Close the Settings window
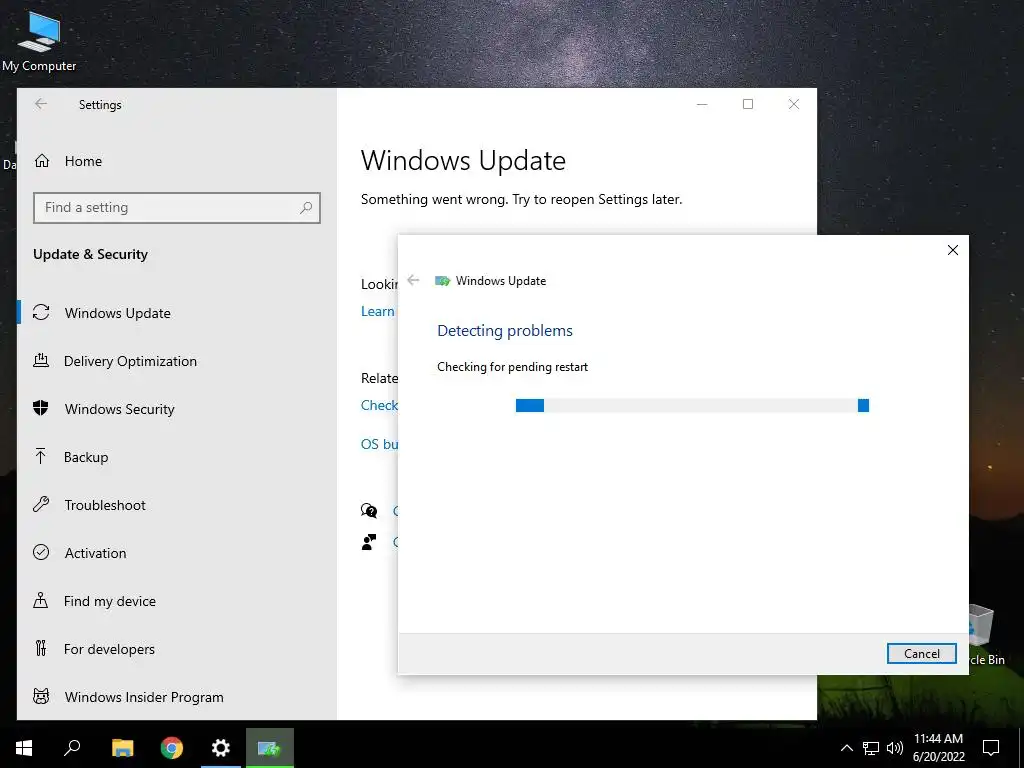 click(x=793, y=104)
